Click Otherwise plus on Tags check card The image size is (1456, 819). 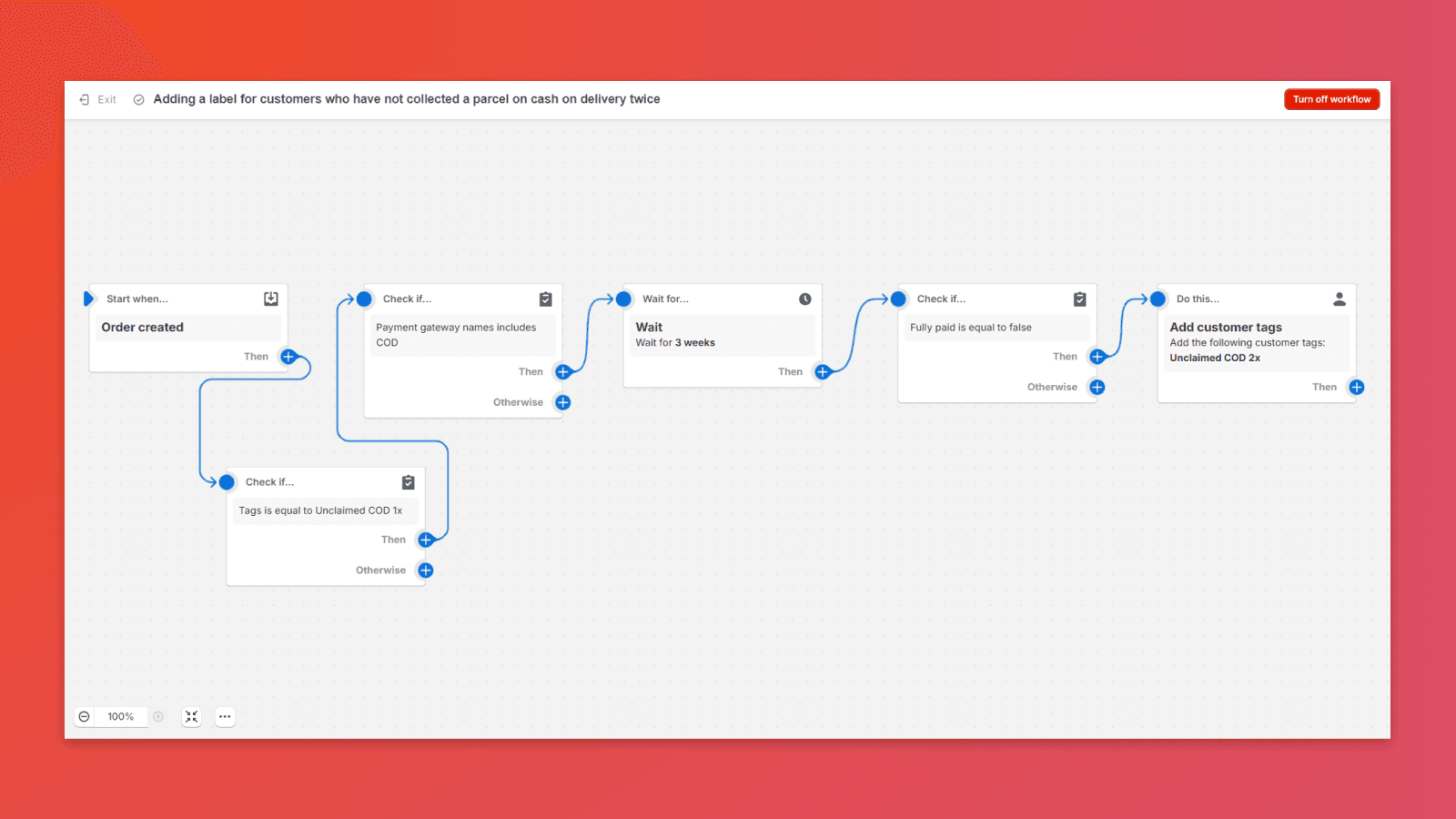click(x=426, y=571)
